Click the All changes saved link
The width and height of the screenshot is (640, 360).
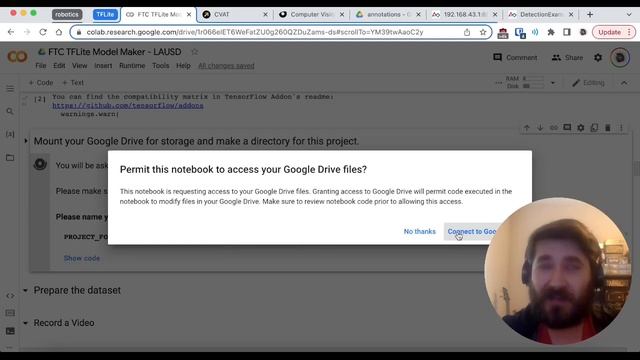(226, 66)
